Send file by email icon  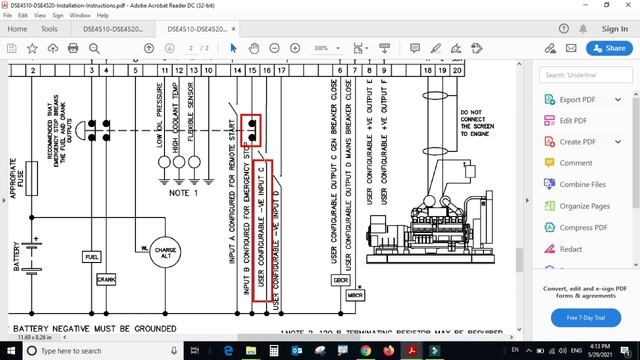coord(571,48)
